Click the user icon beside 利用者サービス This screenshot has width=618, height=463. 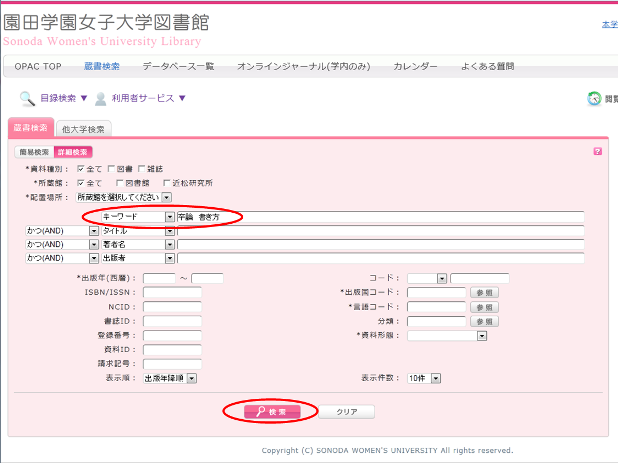[x=101, y=98]
